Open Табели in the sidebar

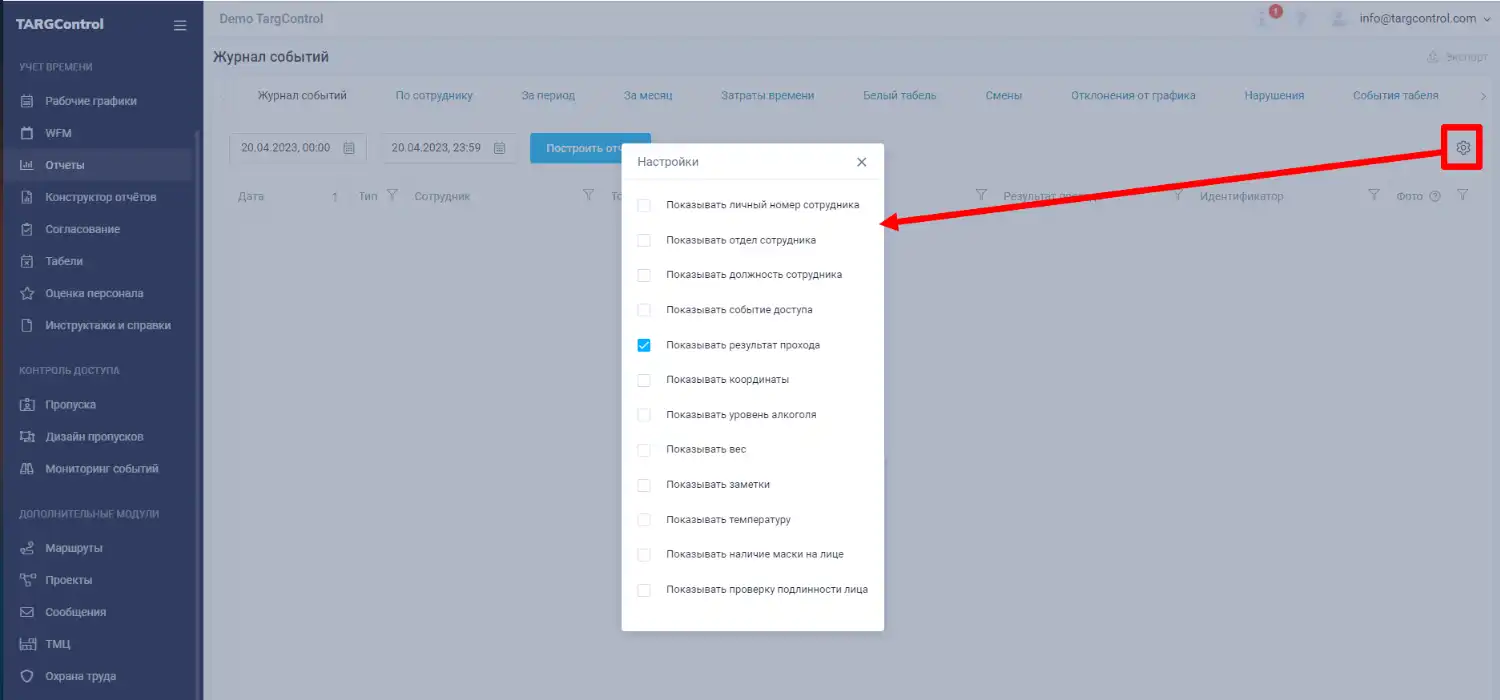[x=64, y=261]
